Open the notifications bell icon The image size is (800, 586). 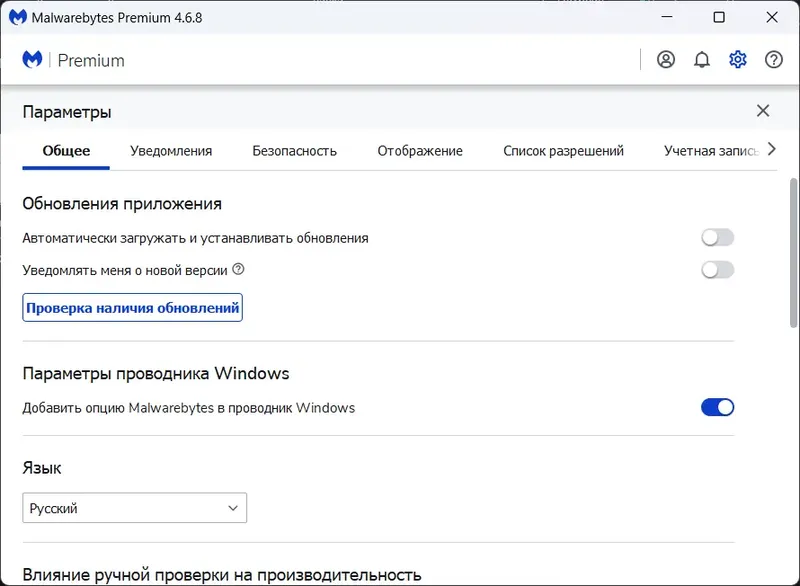coord(702,60)
